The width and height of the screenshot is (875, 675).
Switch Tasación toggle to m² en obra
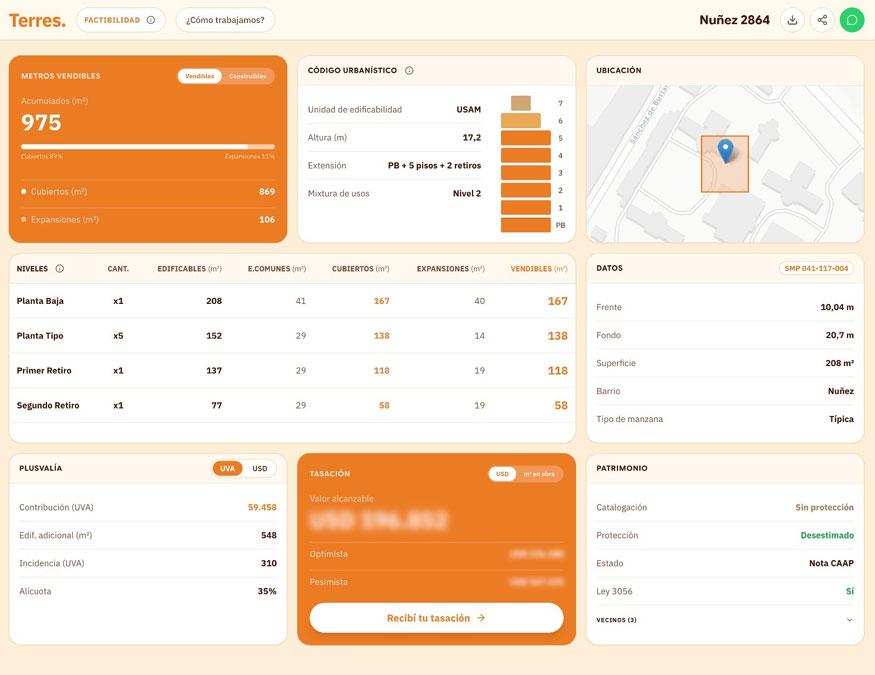click(540, 474)
